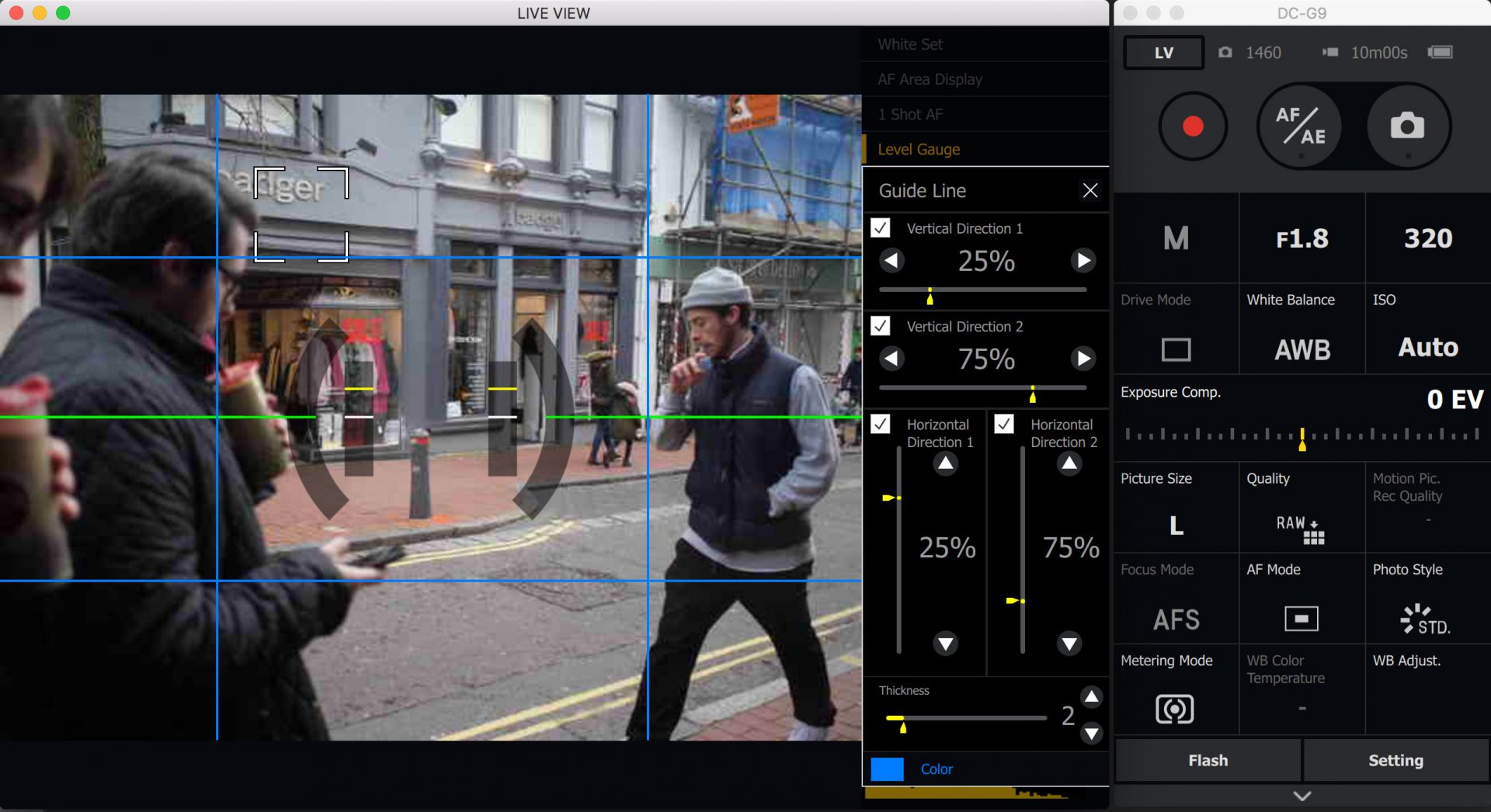Expand the bottom chevron in DC-G9 panel
Image resolution: width=1491 pixels, height=812 pixels.
pyautogui.click(x=1302, y=796)
